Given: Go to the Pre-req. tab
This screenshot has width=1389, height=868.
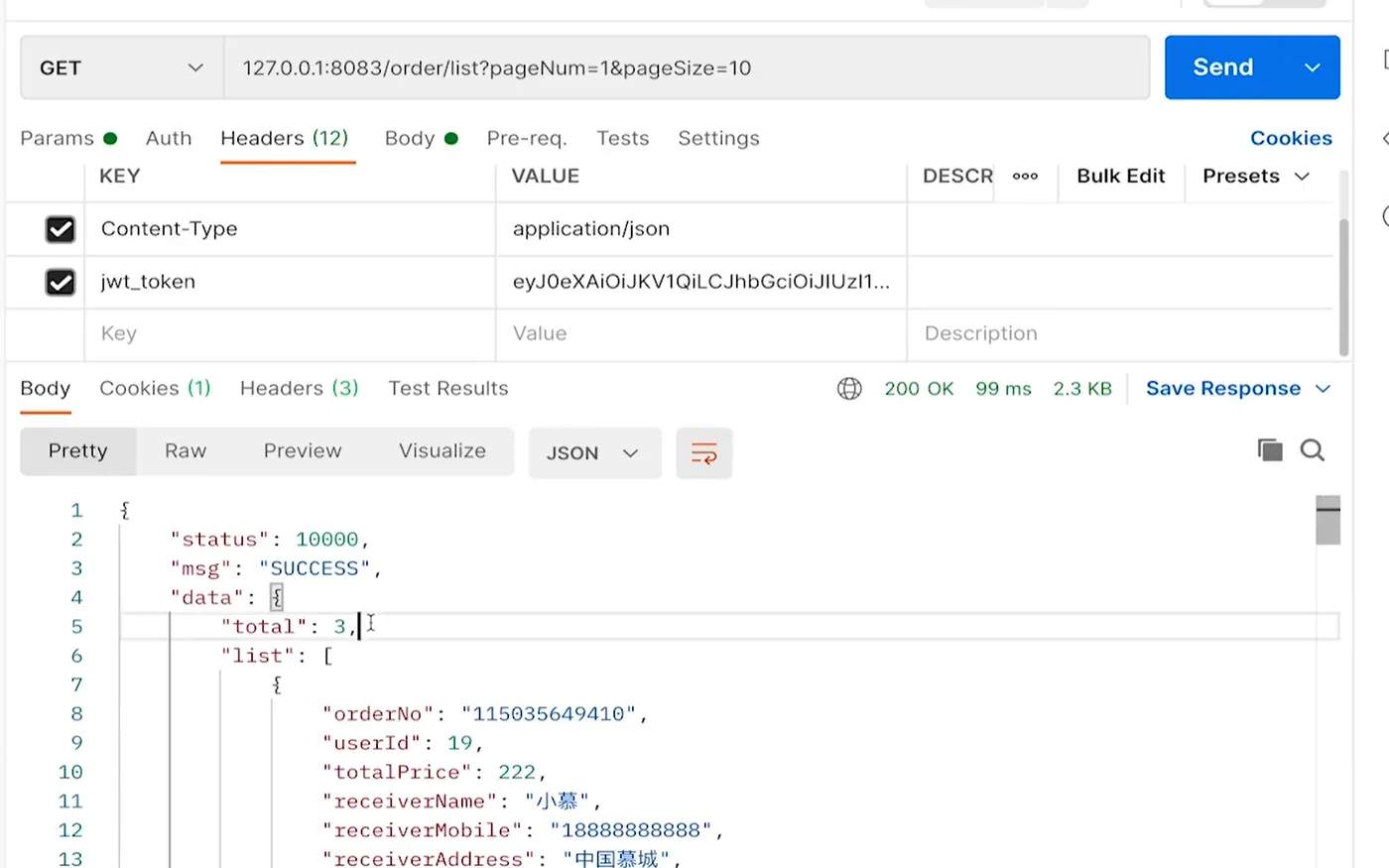Looking at the screenshot, I should click(x=527, y=138).
